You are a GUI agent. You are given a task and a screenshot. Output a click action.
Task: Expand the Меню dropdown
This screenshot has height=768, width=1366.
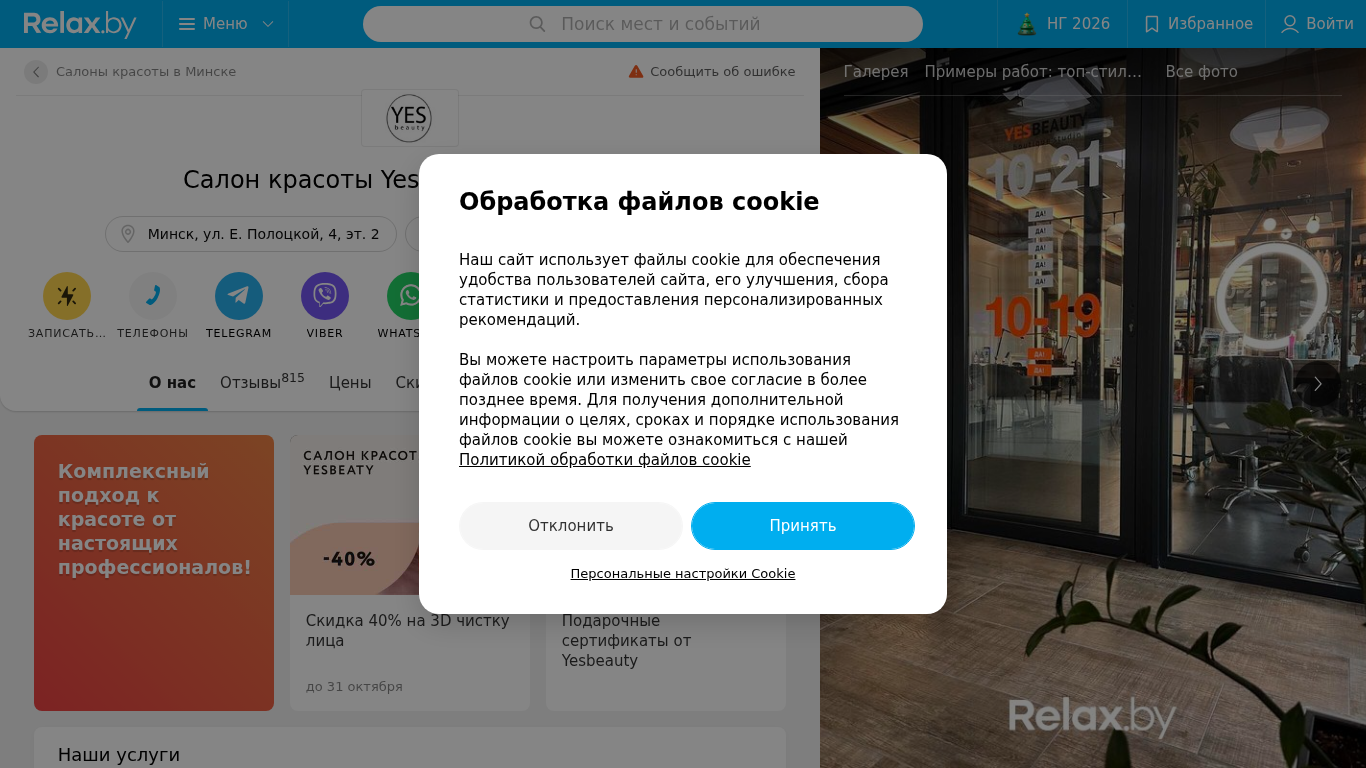226,24
